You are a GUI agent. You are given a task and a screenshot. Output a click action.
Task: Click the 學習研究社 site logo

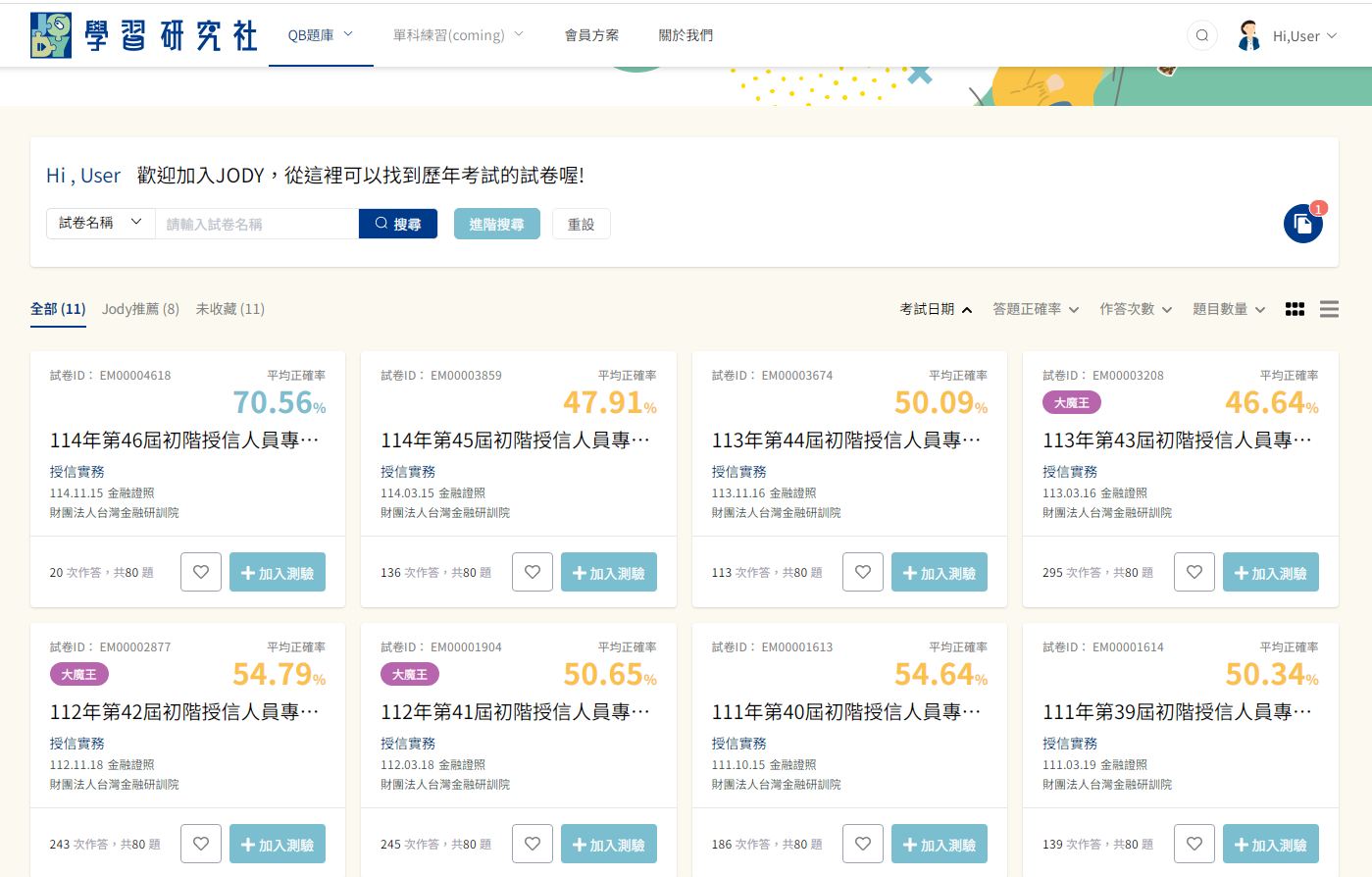[x=144, y=35]
